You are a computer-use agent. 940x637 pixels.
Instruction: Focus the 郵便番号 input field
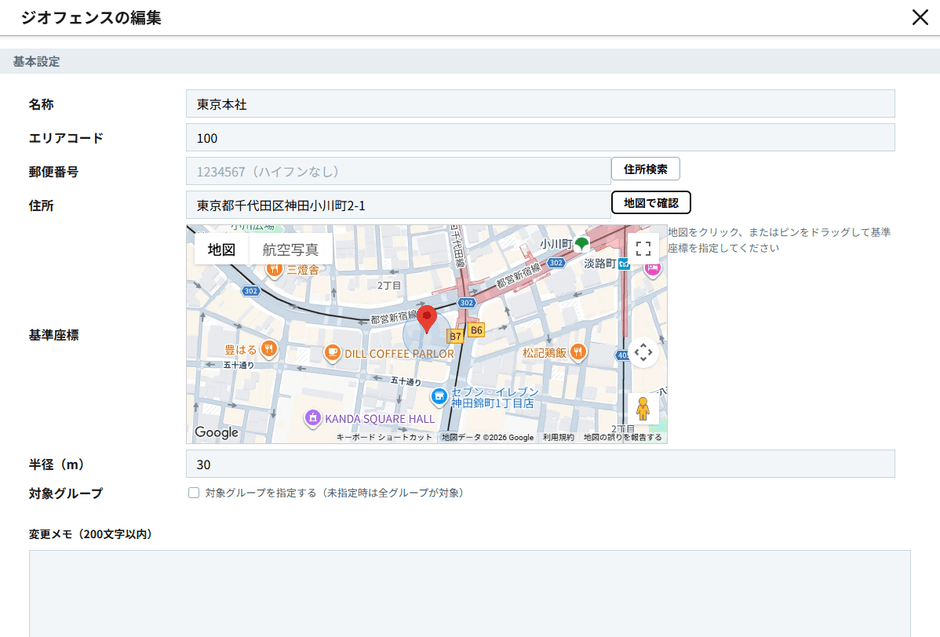tap(398, 171)
